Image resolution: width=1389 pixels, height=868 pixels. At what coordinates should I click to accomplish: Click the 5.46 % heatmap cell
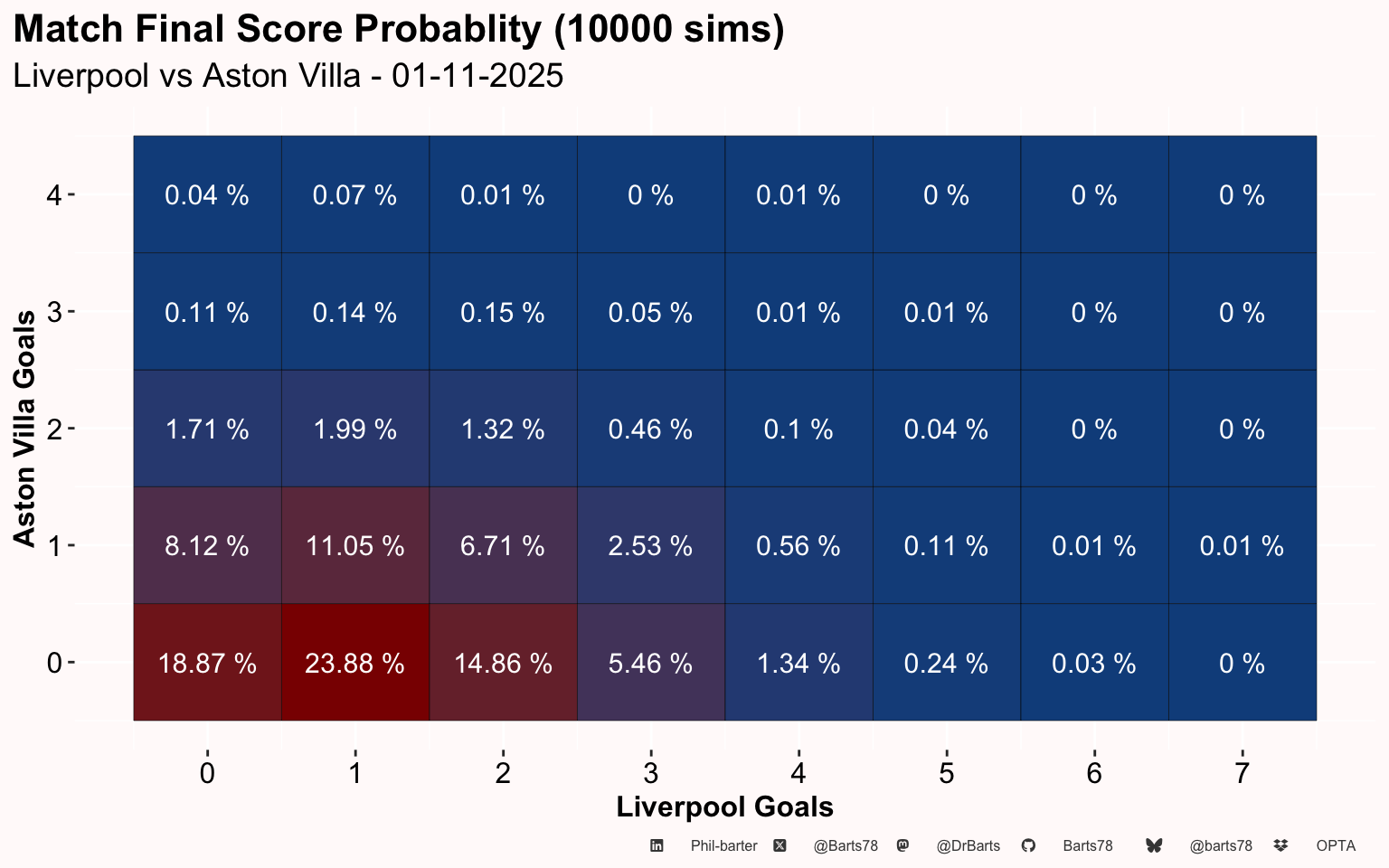click(650, 663)
